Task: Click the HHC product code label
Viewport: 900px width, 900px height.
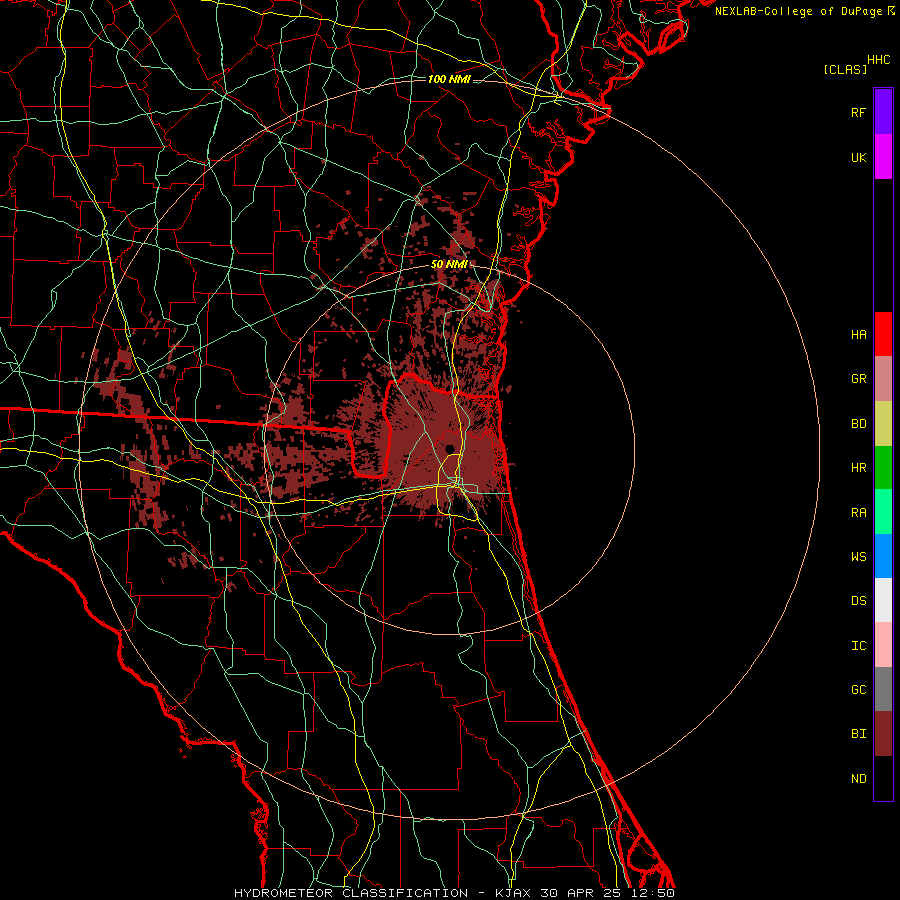Action: (879, 60)
